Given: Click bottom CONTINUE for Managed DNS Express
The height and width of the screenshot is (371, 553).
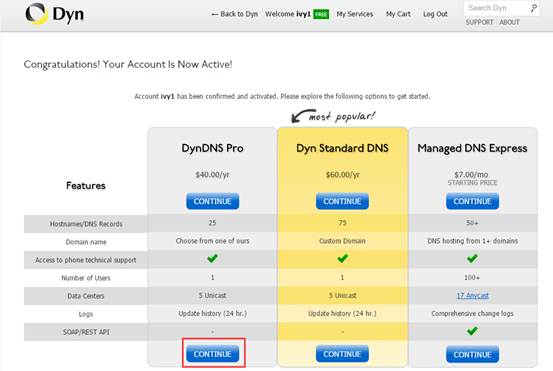Looking at the screenshot, I should (x=472, y=354).
